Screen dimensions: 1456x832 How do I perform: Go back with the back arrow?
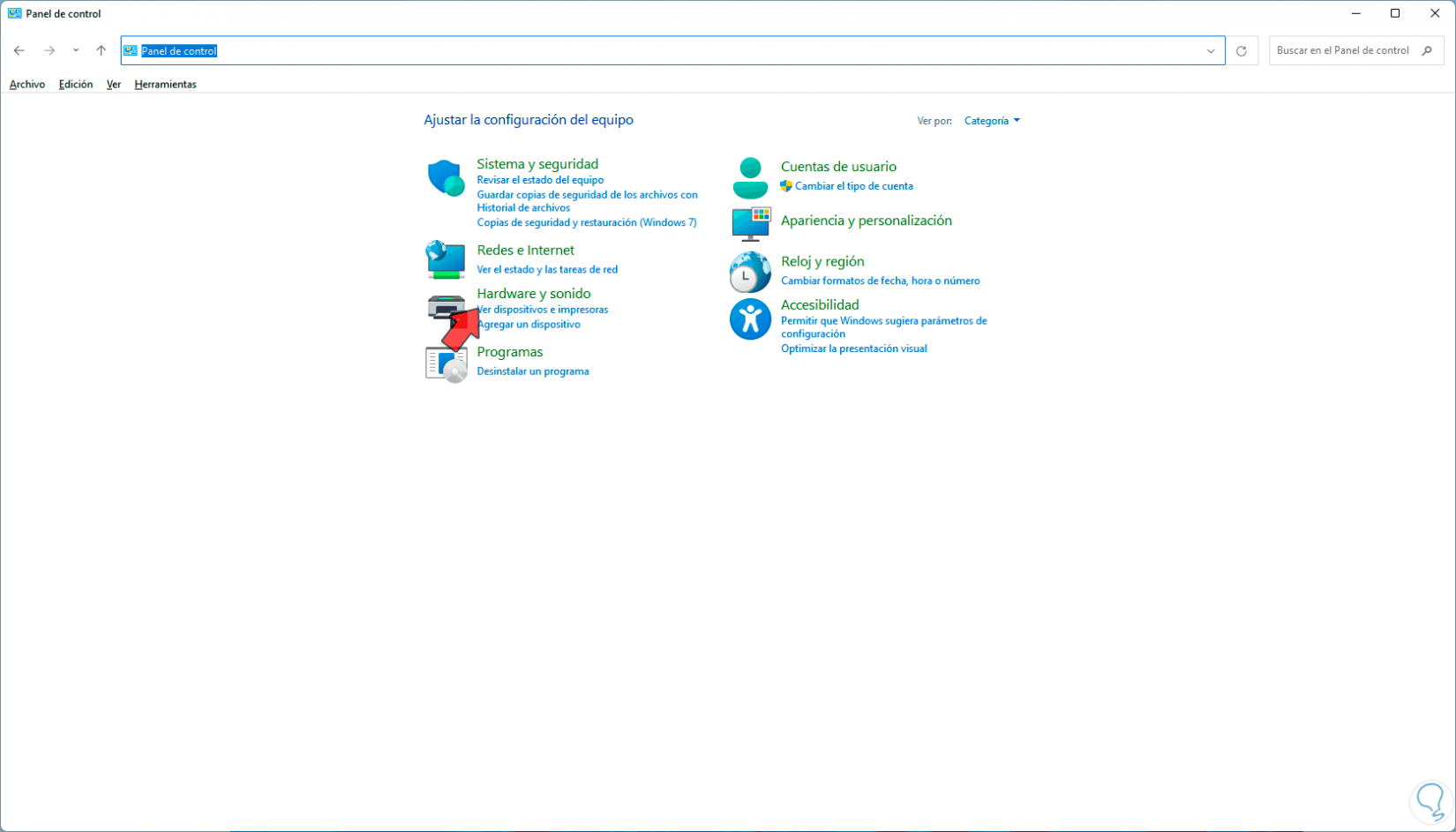pyautogui.click(x=19, y=50)
